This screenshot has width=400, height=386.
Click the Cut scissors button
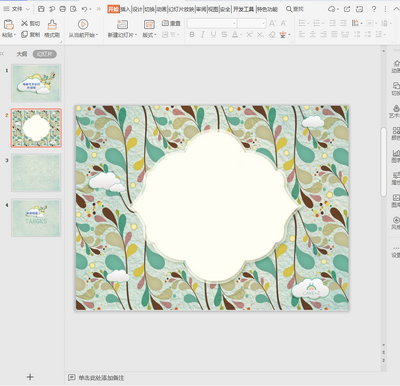(30, 23)
